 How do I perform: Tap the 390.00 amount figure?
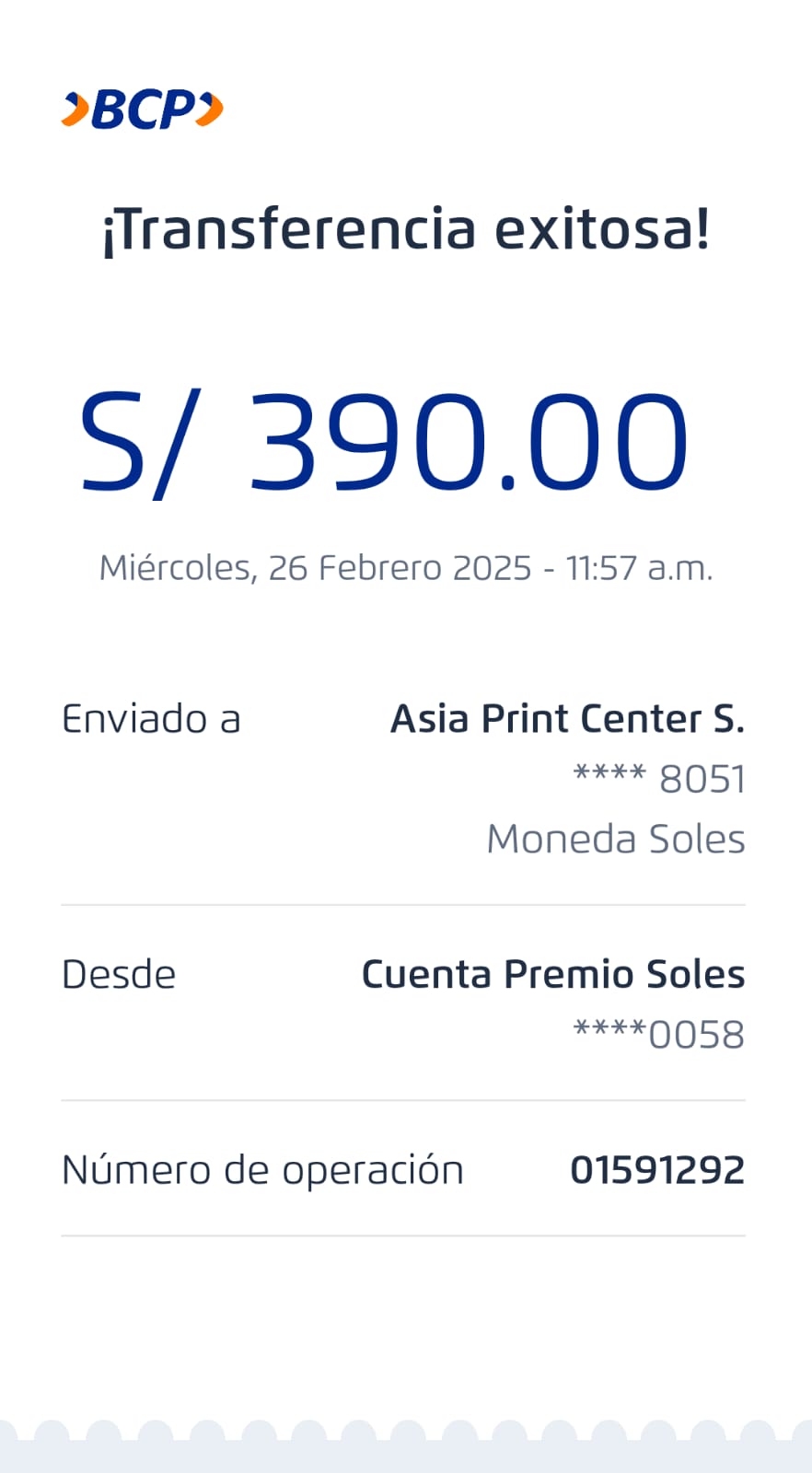[469, 442]
